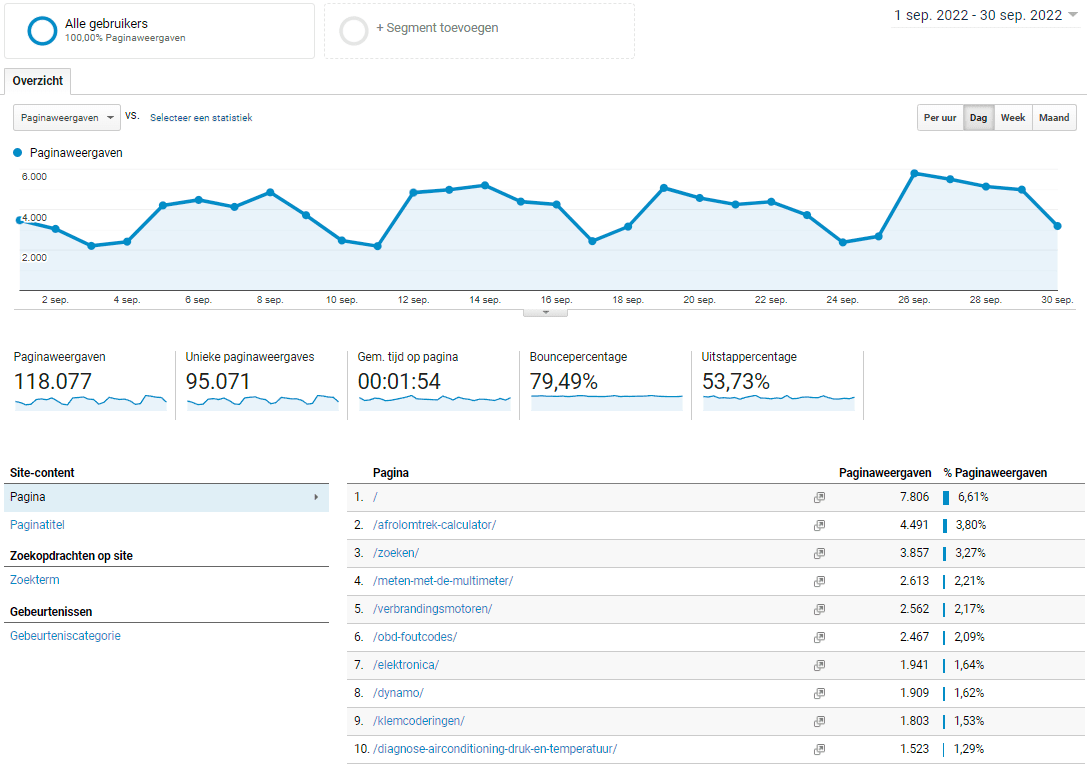Screen dimensions: 1087x766
Task: Click Selecteer een statistiek link
Action: coord(201,118)
